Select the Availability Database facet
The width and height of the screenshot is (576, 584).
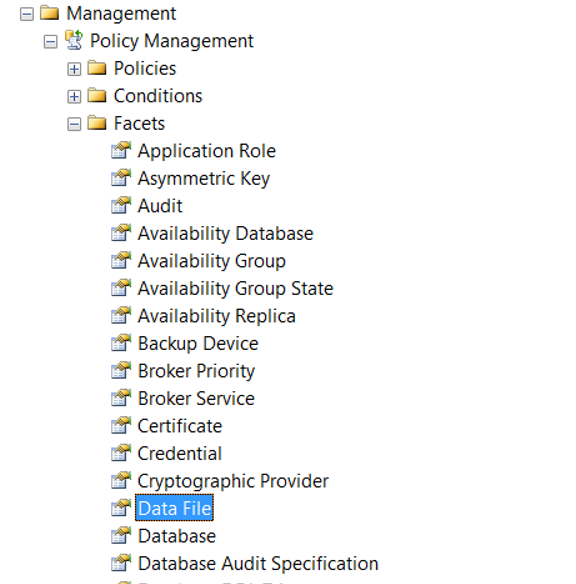(225, 234)
